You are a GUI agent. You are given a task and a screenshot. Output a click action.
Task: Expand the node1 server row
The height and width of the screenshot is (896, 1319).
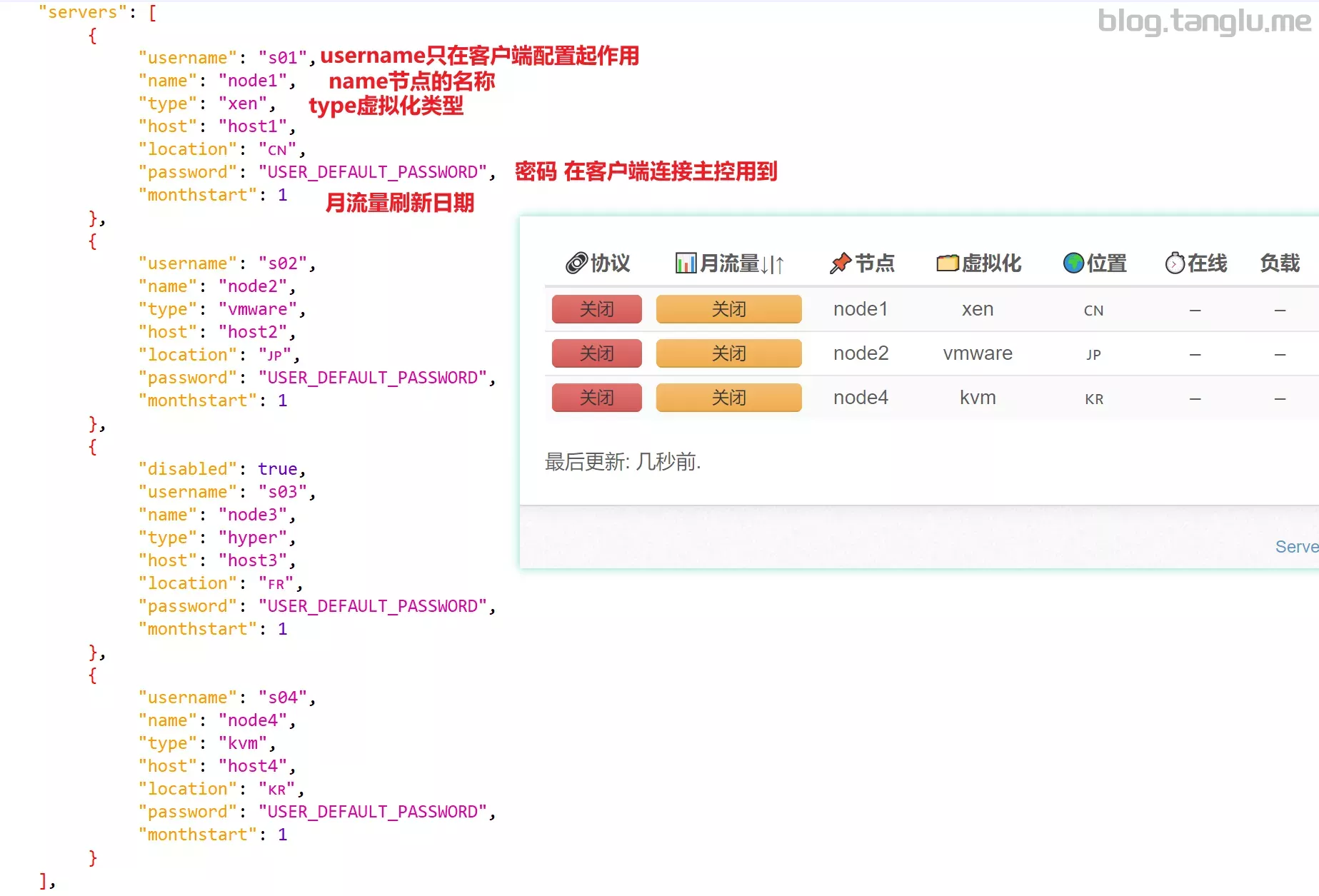(861, 309)
